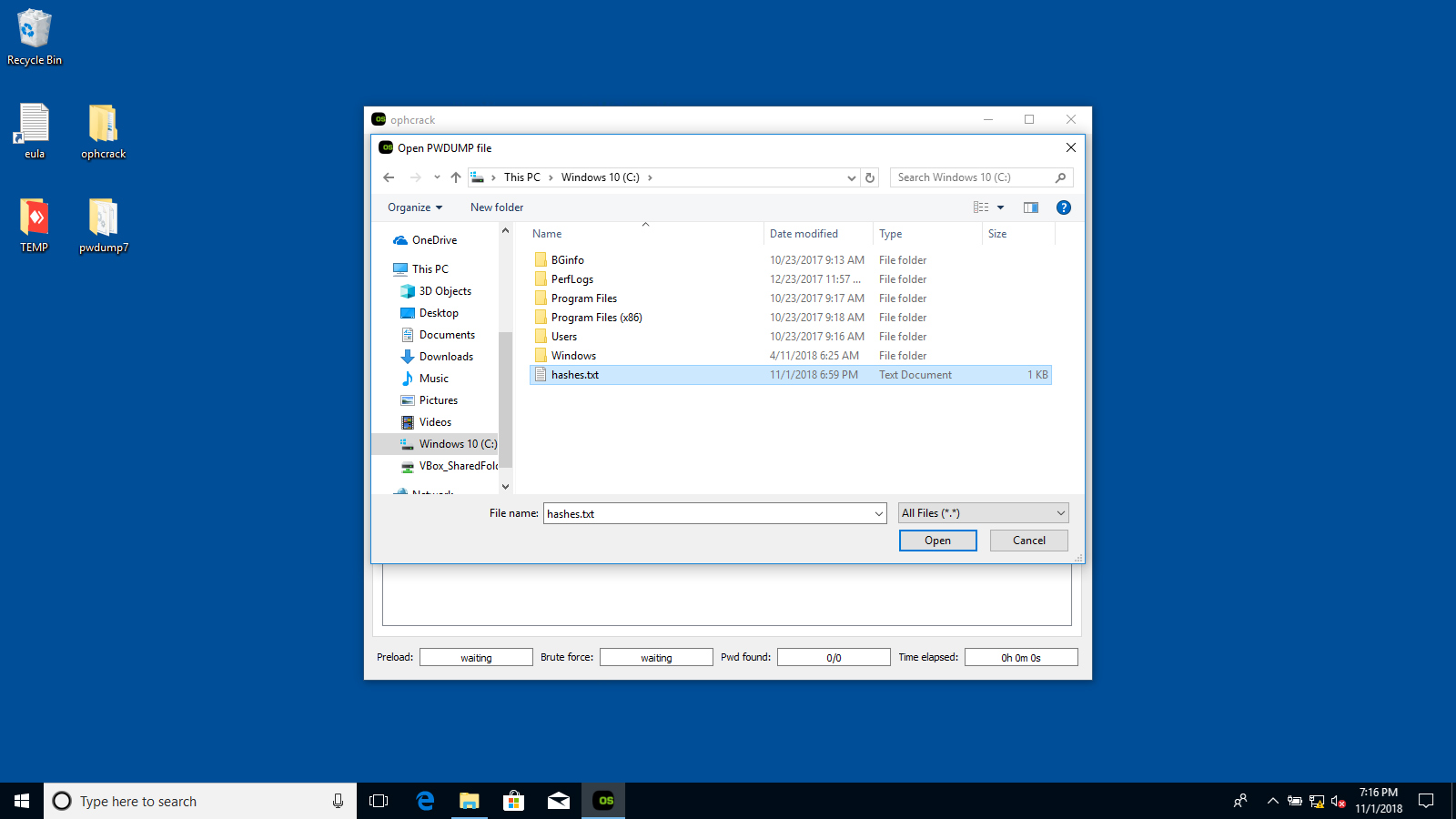Cancel the Open PWDUMP dialog
Image resolution: width=1456 pixels, height=819 pixels.
[x=1029, y=541]
